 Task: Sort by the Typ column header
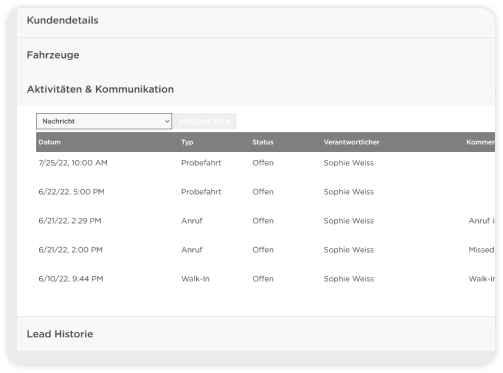187,142
